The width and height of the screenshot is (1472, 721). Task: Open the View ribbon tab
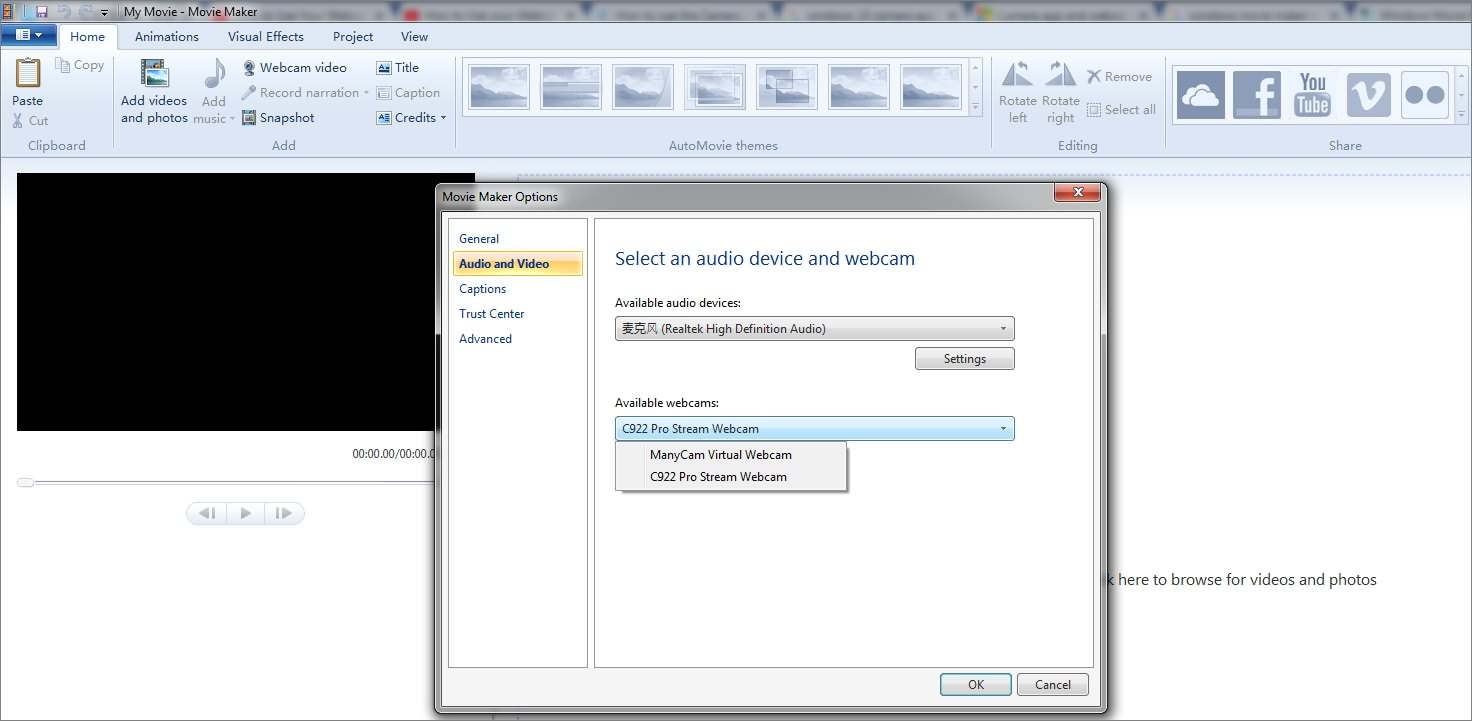414,37
